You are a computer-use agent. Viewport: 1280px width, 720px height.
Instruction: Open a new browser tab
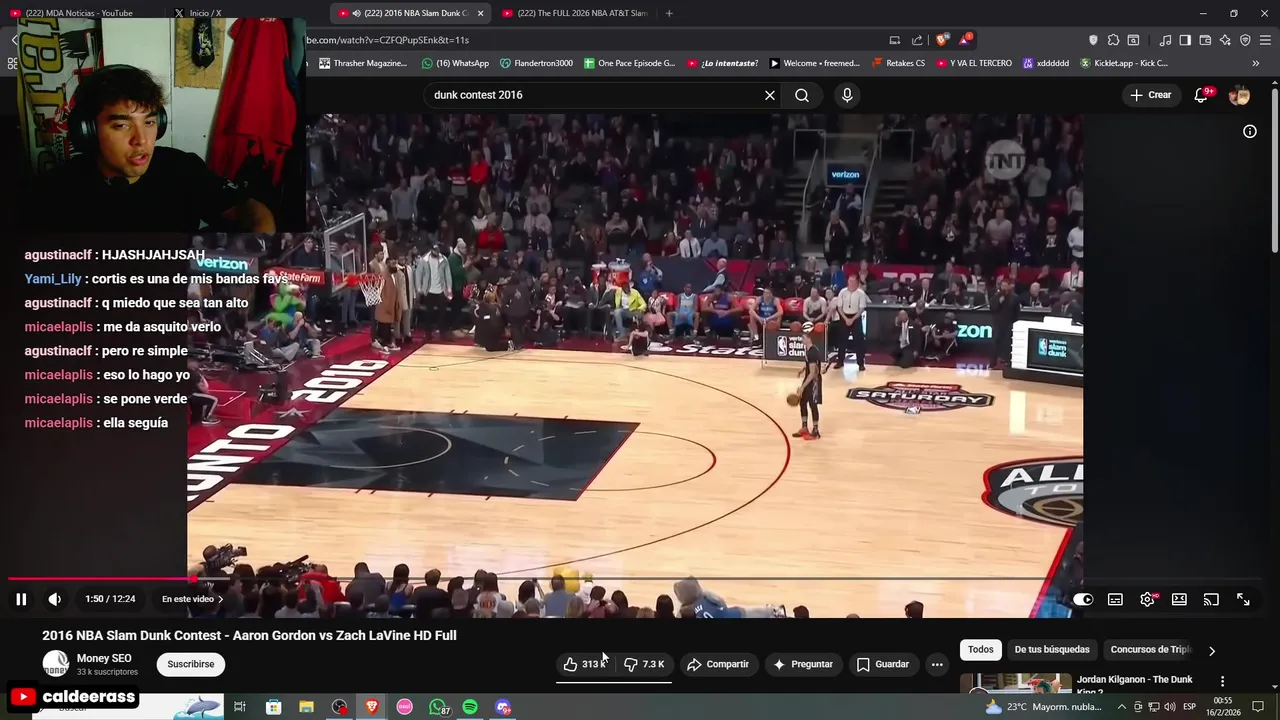tap(669, 13)
